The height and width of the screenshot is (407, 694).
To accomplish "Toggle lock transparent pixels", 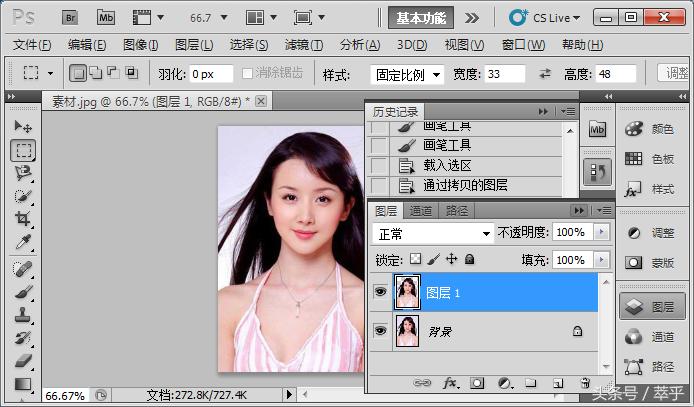I will point(415,259).
